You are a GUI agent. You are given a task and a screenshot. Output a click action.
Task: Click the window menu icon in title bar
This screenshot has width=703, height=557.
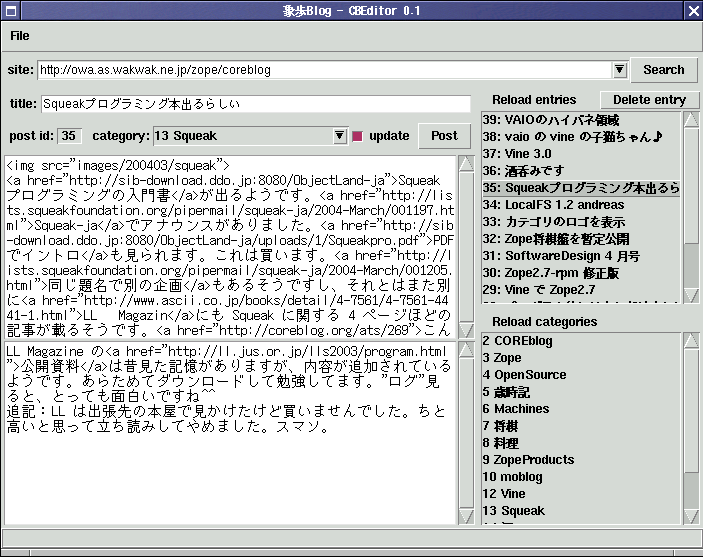coord(11,11)
